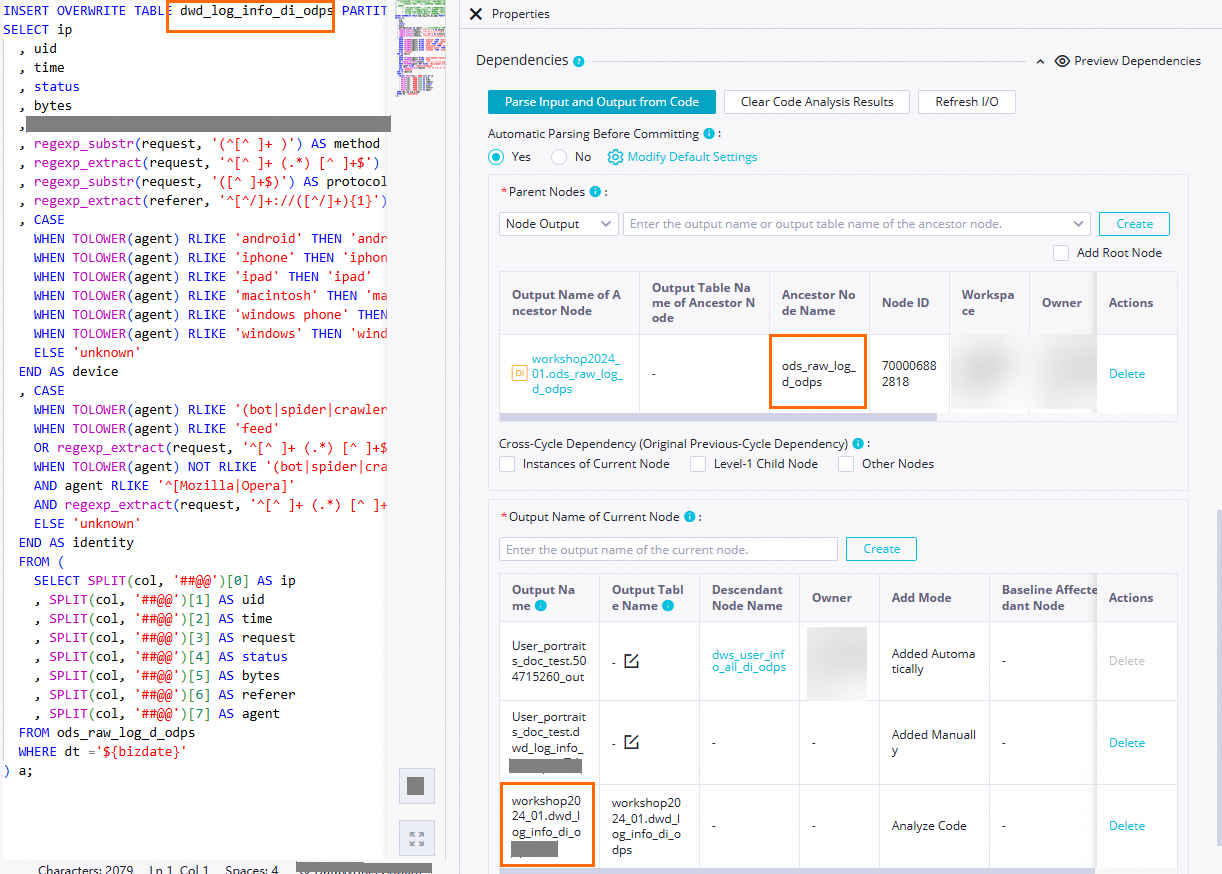Click the Output Name of Current Node help icon
The width and height of the screenshot is (1222, 874).
(x=689, y=517)
